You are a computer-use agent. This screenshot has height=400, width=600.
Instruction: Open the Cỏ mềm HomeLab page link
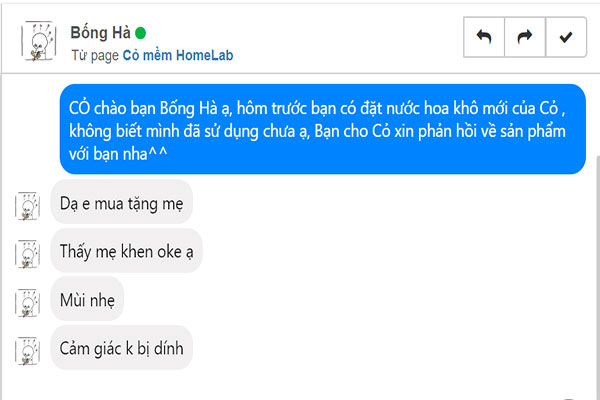pyautogui.click(x=178, y=56)
